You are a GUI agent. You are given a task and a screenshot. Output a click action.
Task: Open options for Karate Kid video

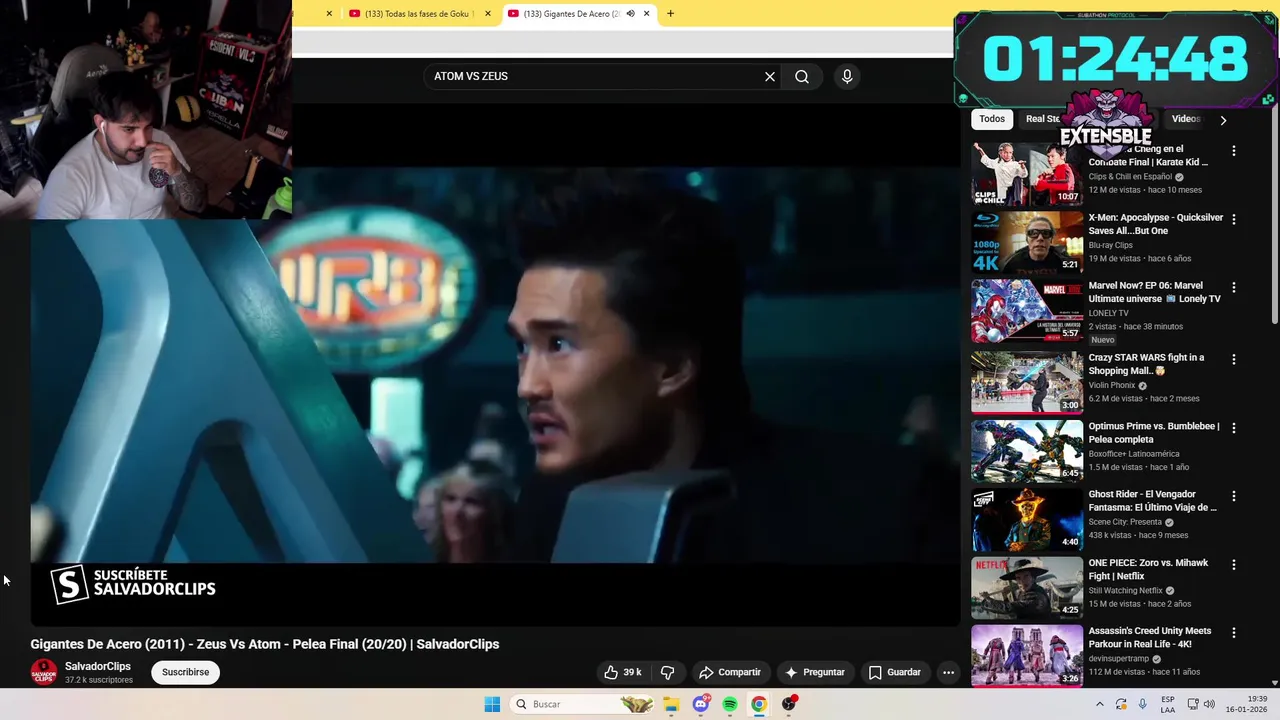1234,151
